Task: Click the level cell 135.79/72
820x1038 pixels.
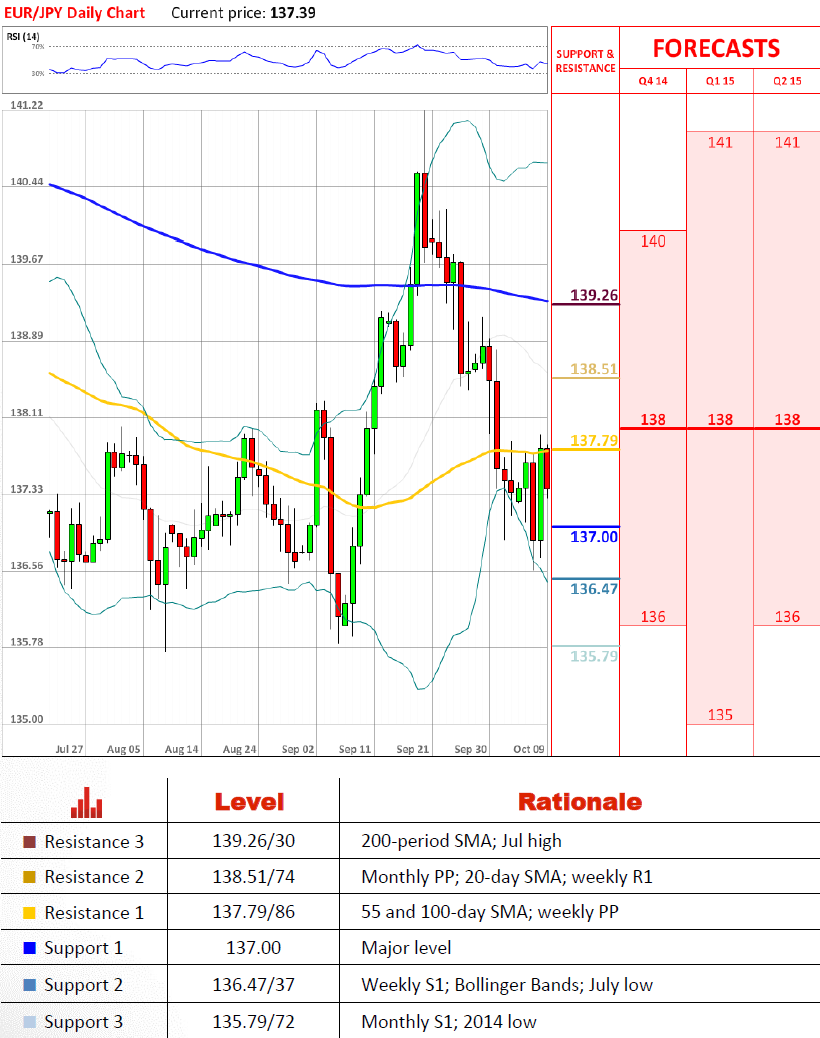Action: pos(253,1022)
